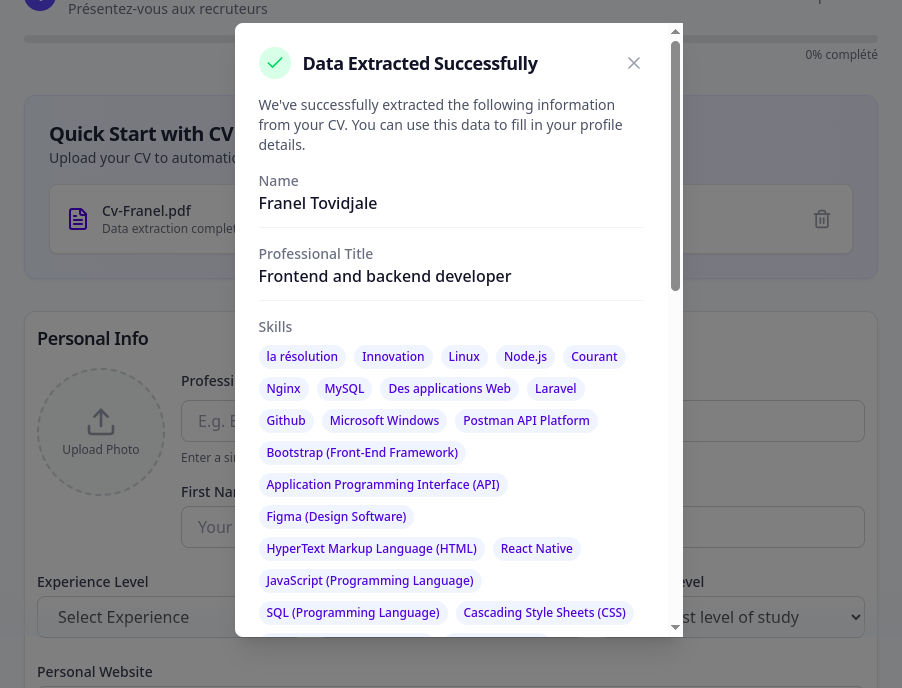Click the Upload Photo circle area
902x688 pixels.
pyautogui.click(x=101, y=432)
